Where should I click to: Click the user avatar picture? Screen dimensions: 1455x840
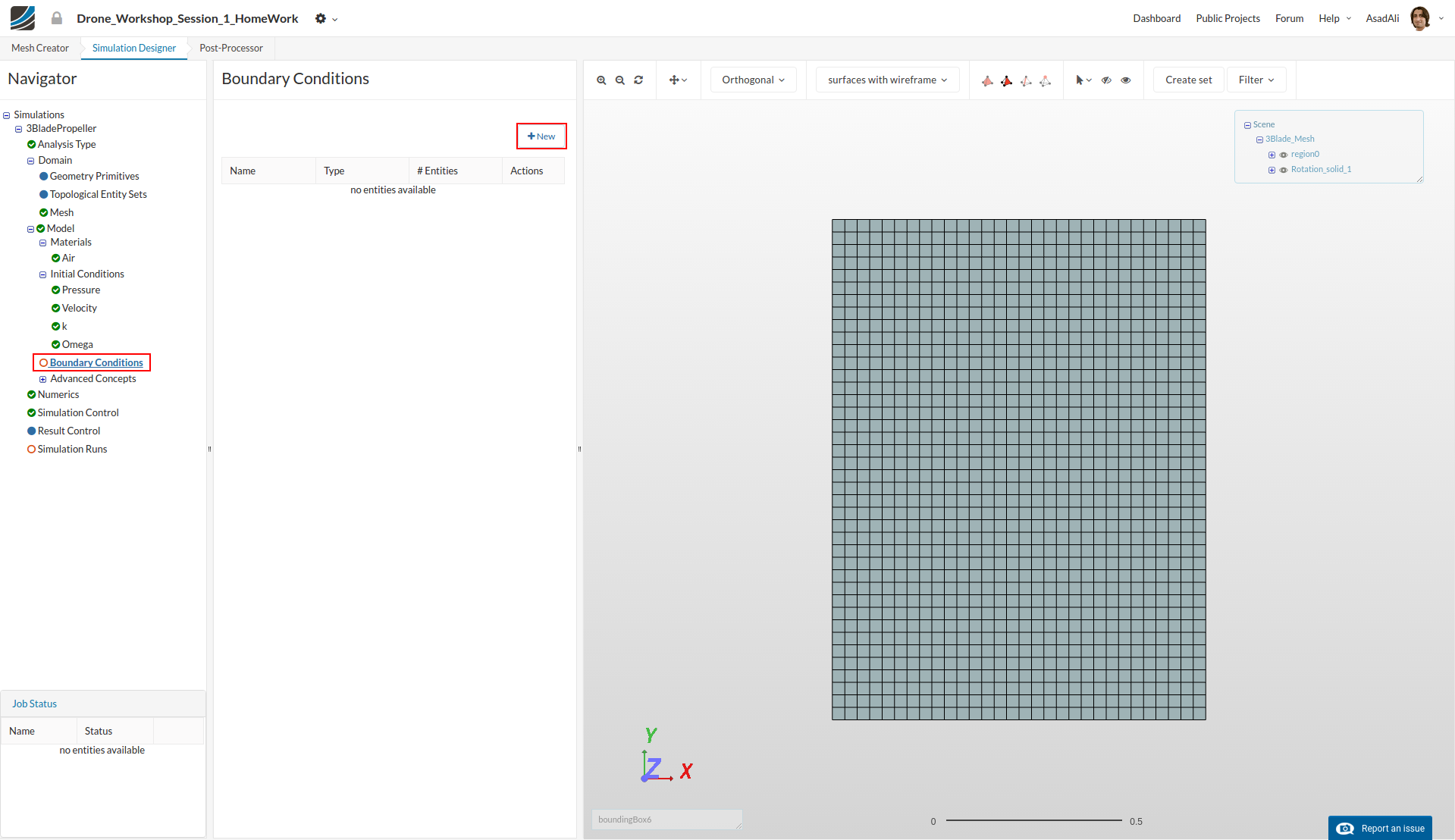click(x=1420, y=18)
